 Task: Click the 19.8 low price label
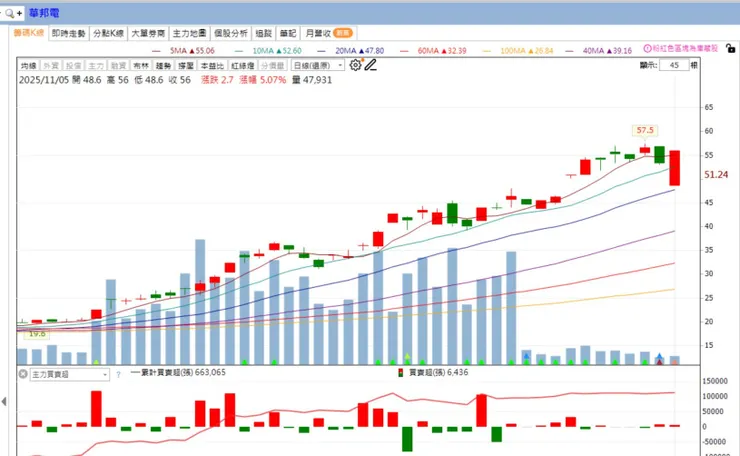(37, 334)
